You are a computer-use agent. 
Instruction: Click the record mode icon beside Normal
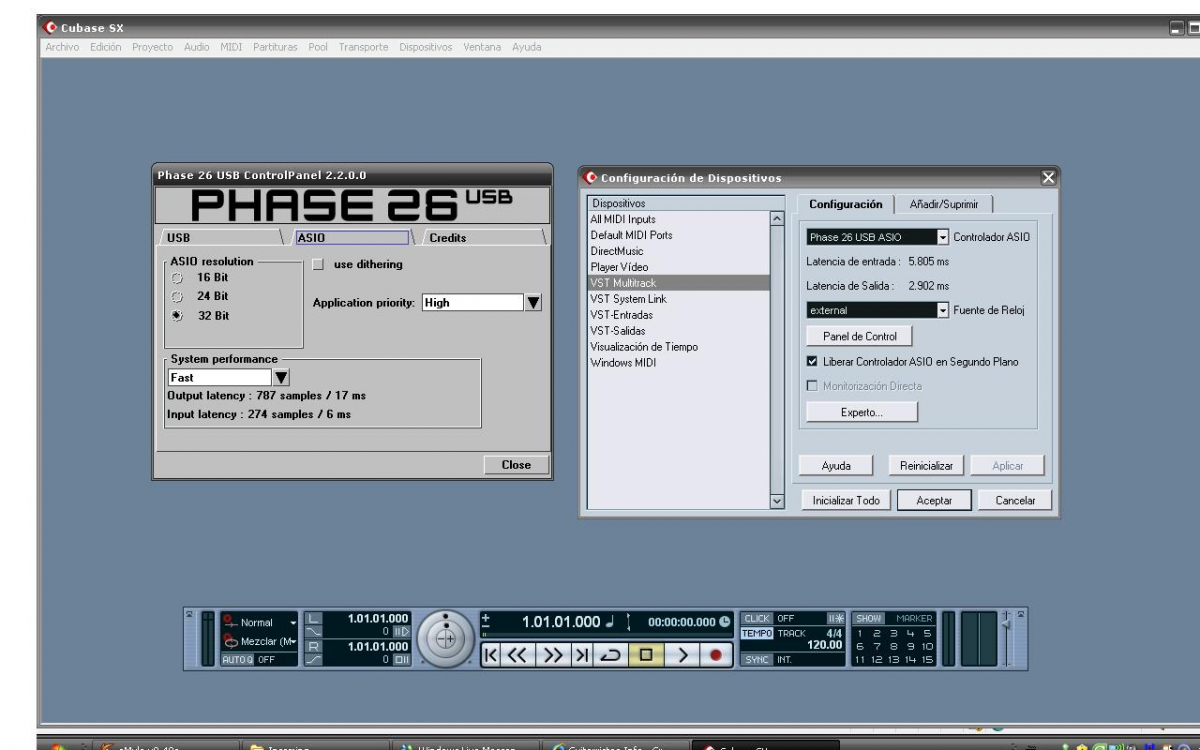[230, 621]
